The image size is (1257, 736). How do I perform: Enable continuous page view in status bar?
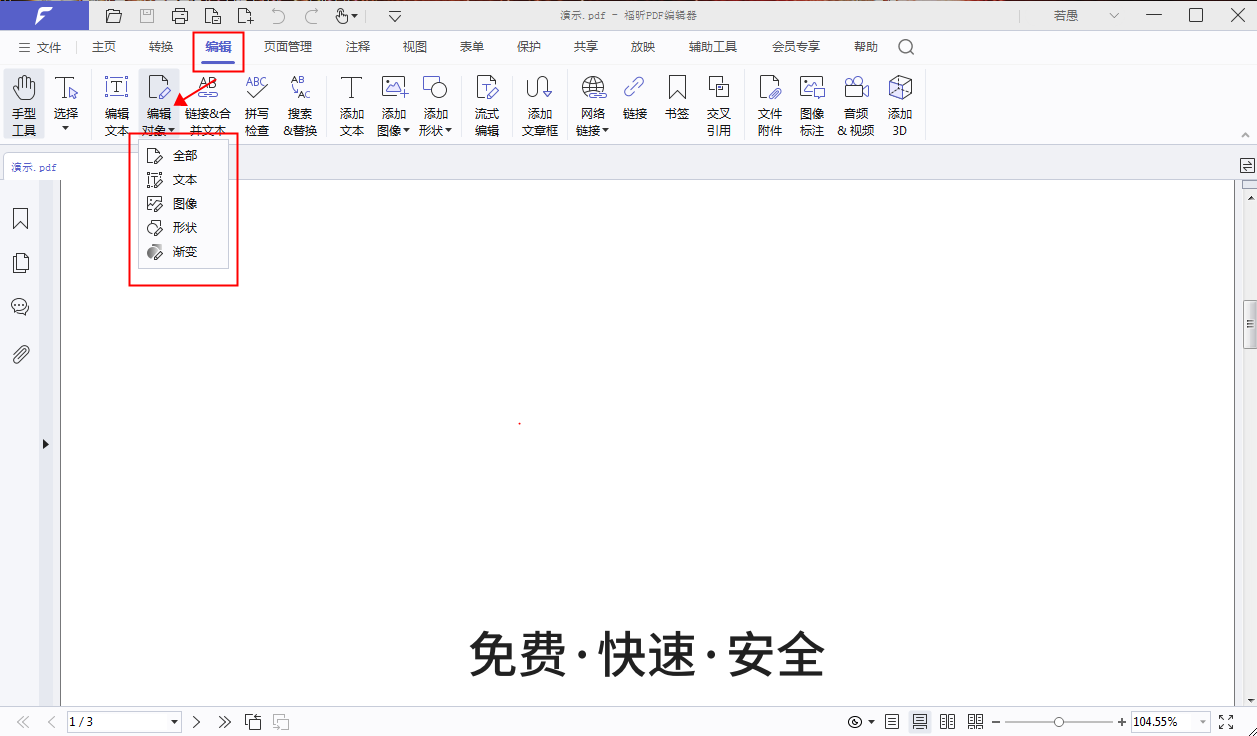coord(919,721)
